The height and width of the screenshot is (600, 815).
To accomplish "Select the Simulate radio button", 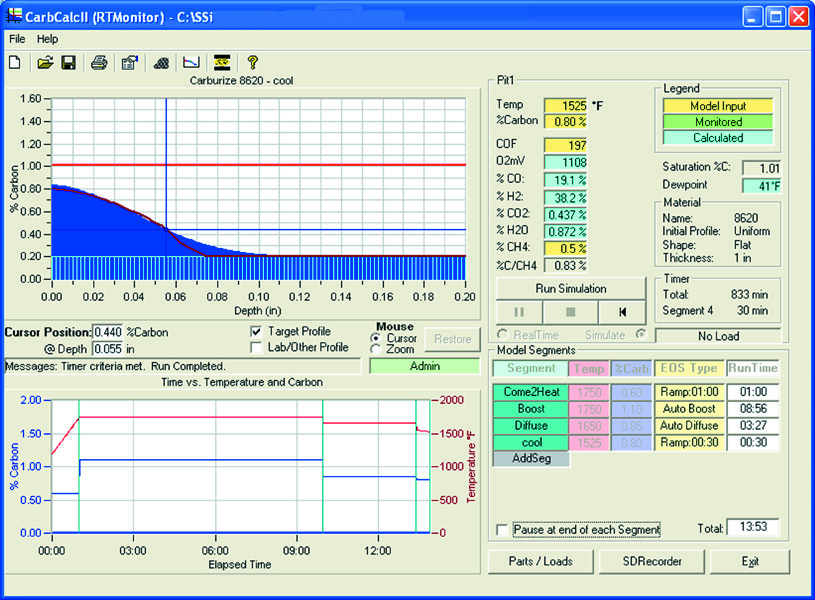I will point(641,334).
